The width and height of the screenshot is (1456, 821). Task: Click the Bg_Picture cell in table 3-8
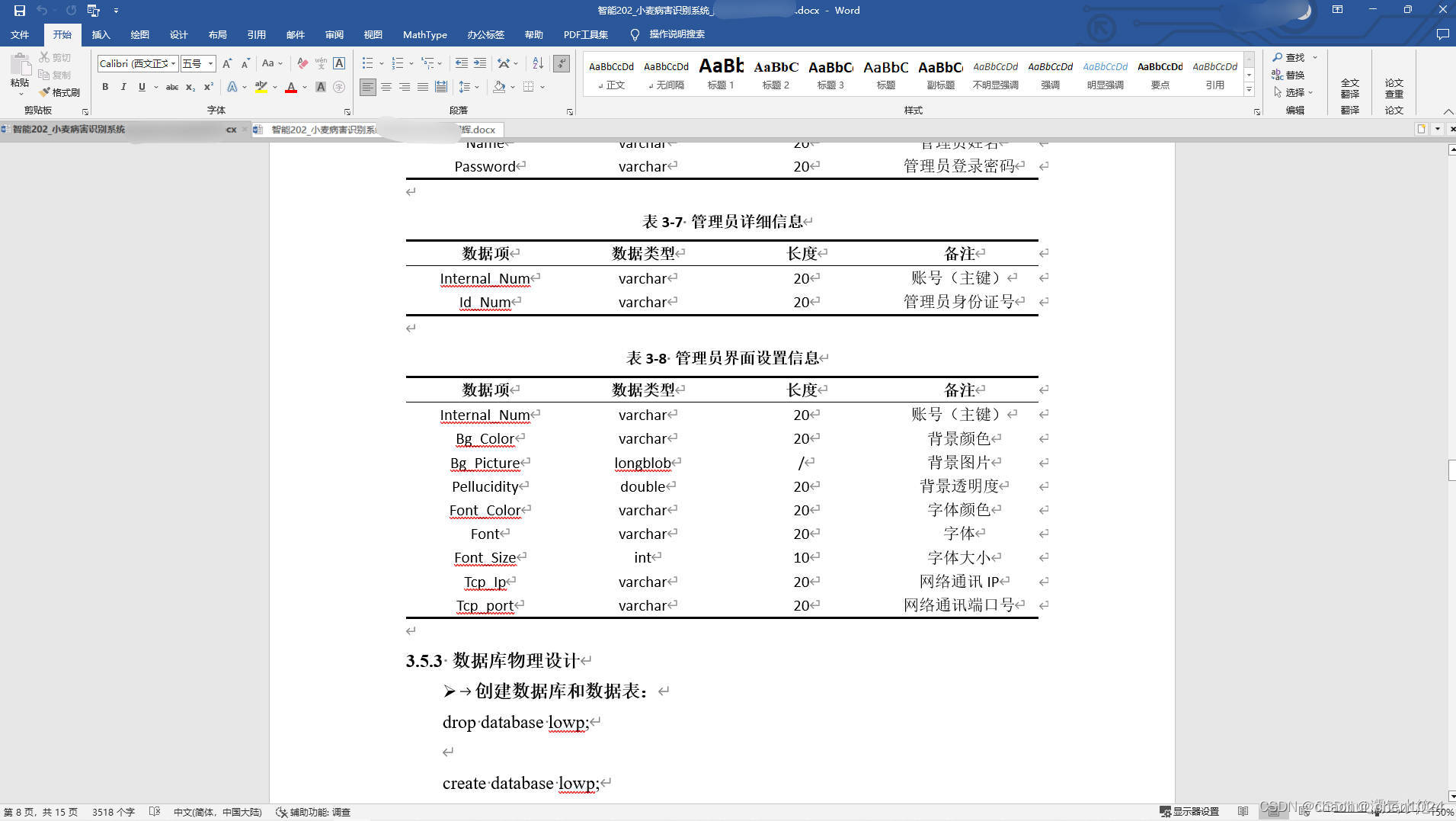[x=485, y=463]
